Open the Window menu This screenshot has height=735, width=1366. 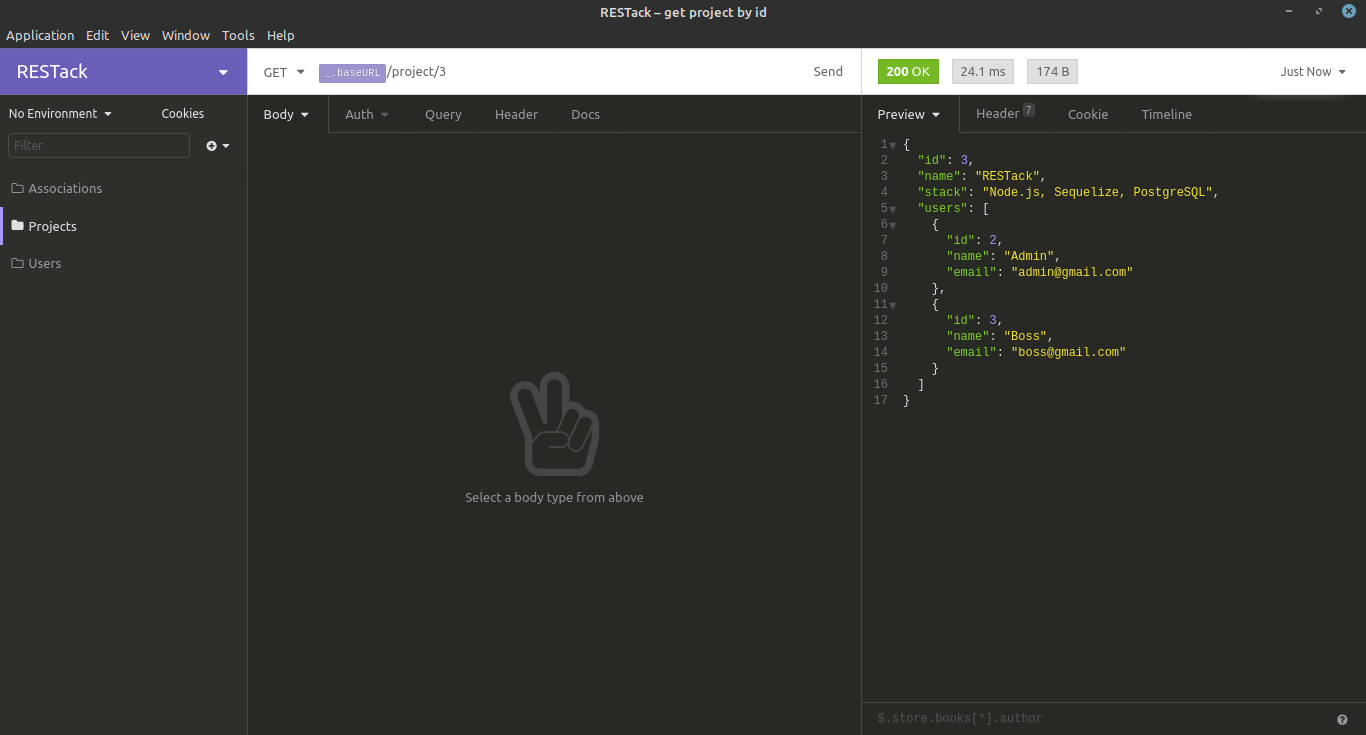186,35
